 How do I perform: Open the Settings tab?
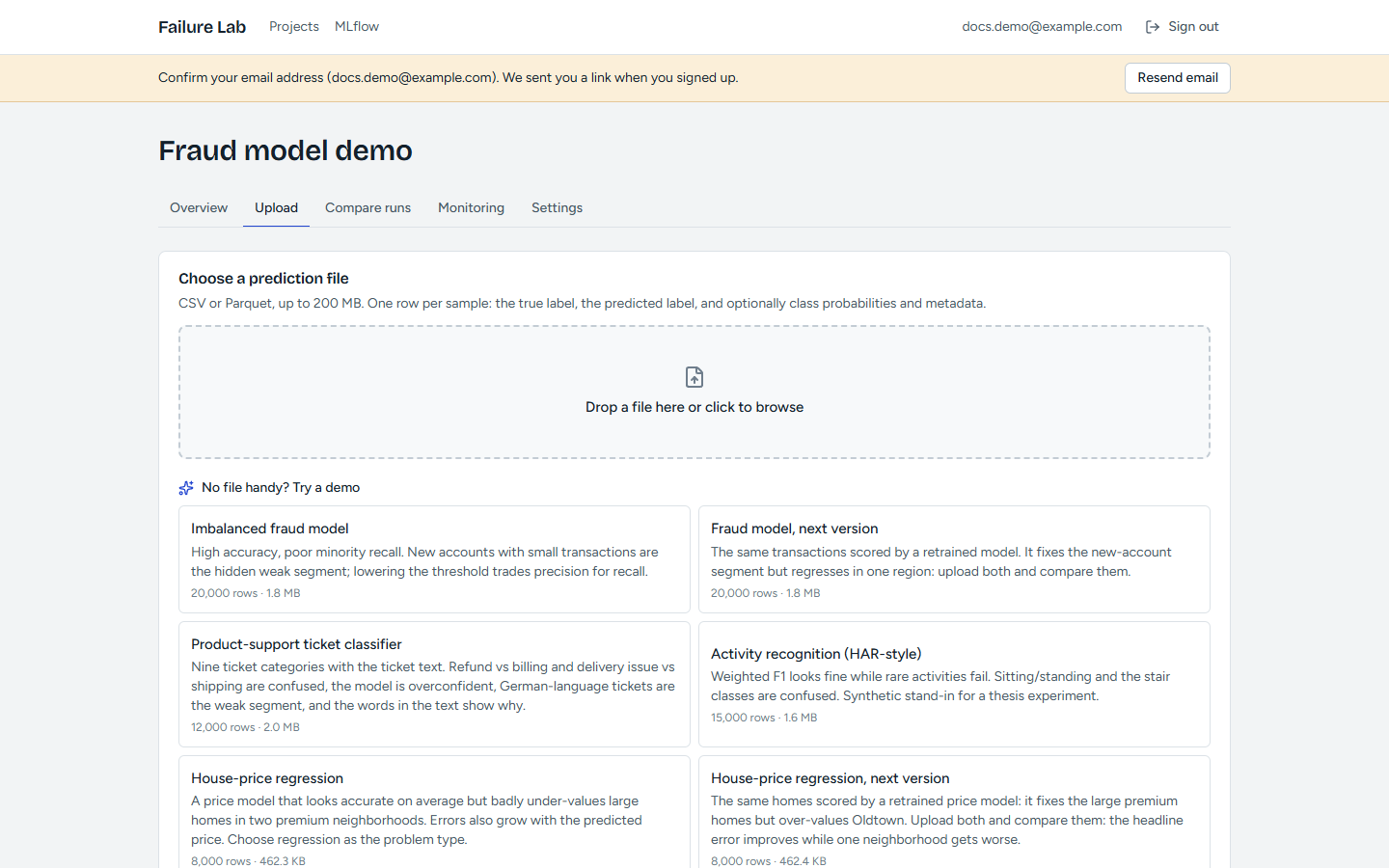(x=557, y=207)
